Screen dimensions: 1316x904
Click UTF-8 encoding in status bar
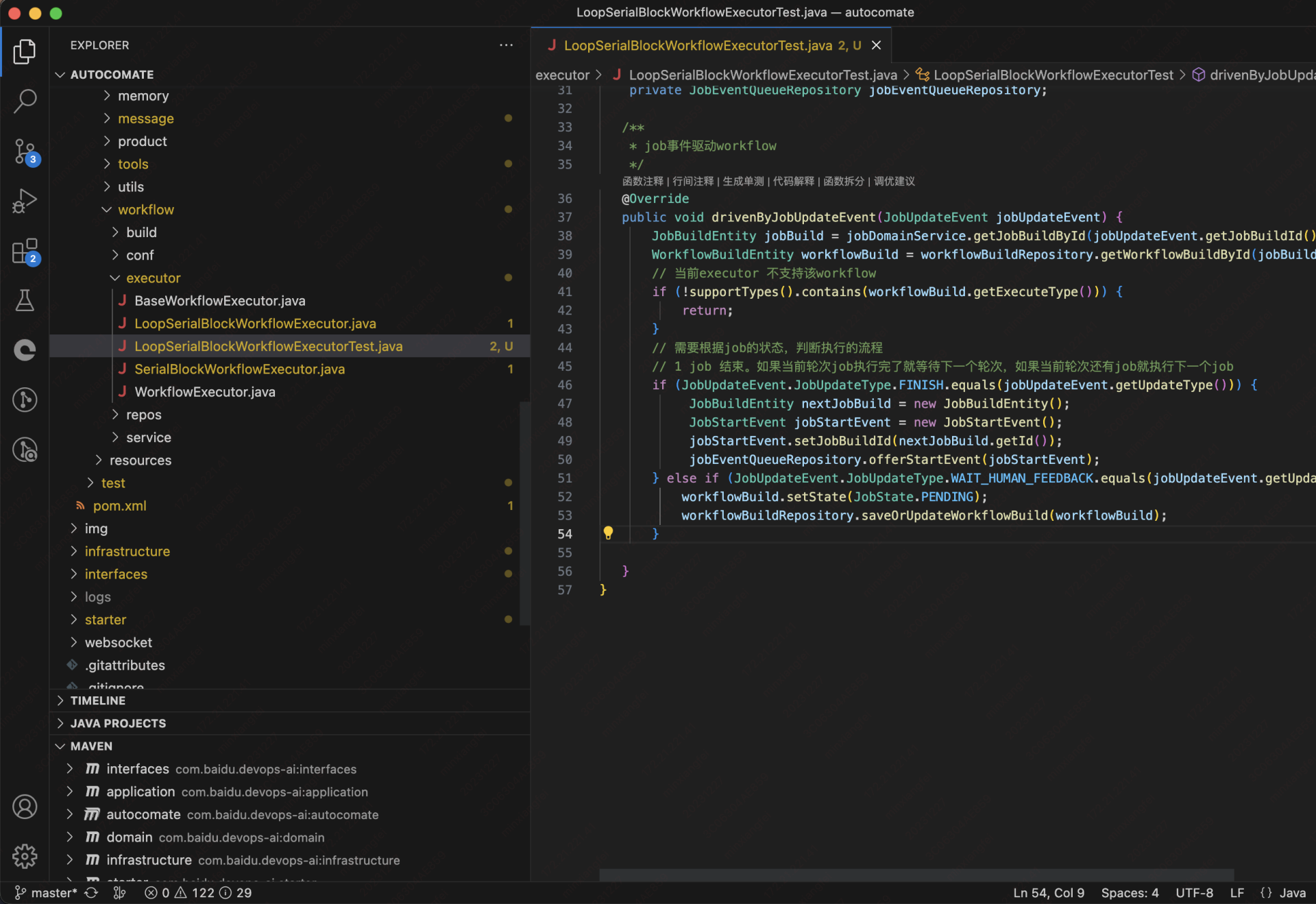pyautogui.click(x=1194, y=892)
